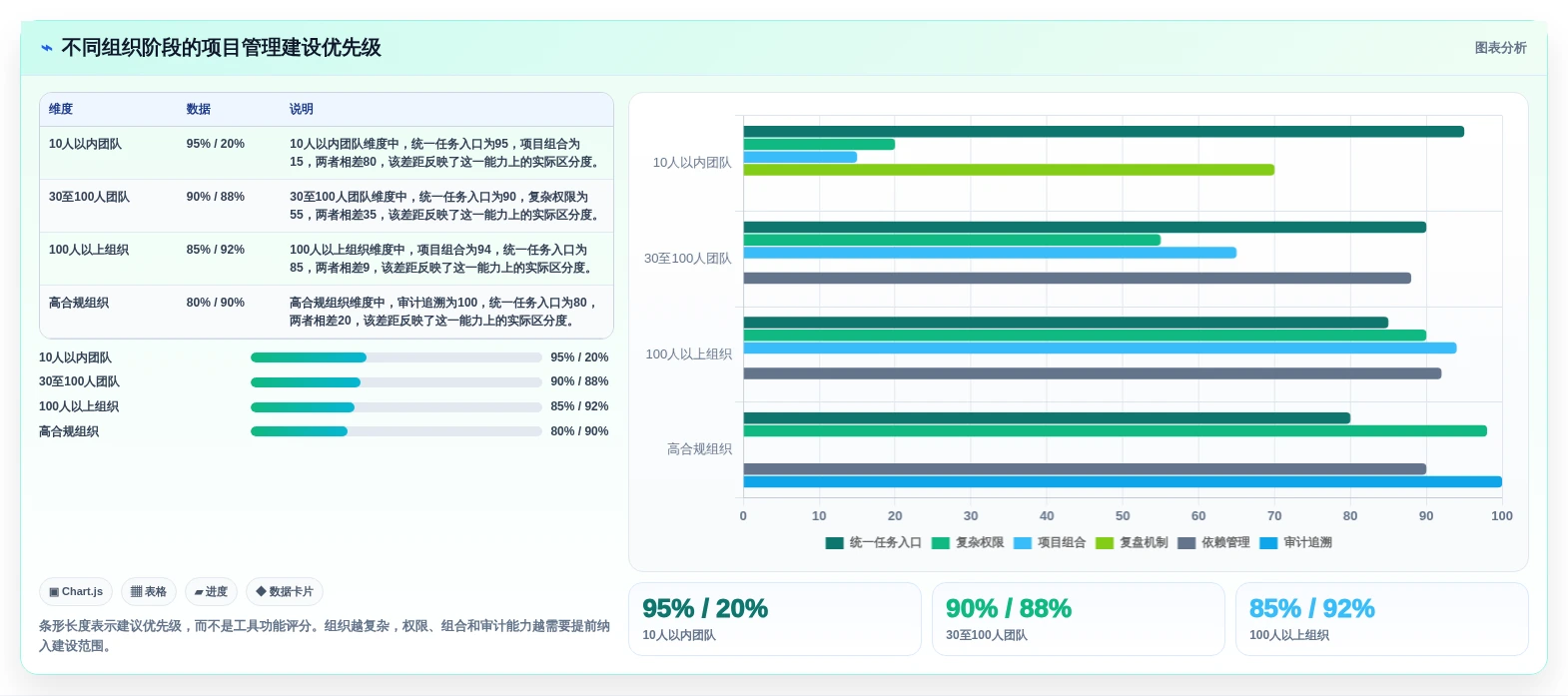
Task: Click the 95% / 20% table cell
Action: [x=216, y=144]
